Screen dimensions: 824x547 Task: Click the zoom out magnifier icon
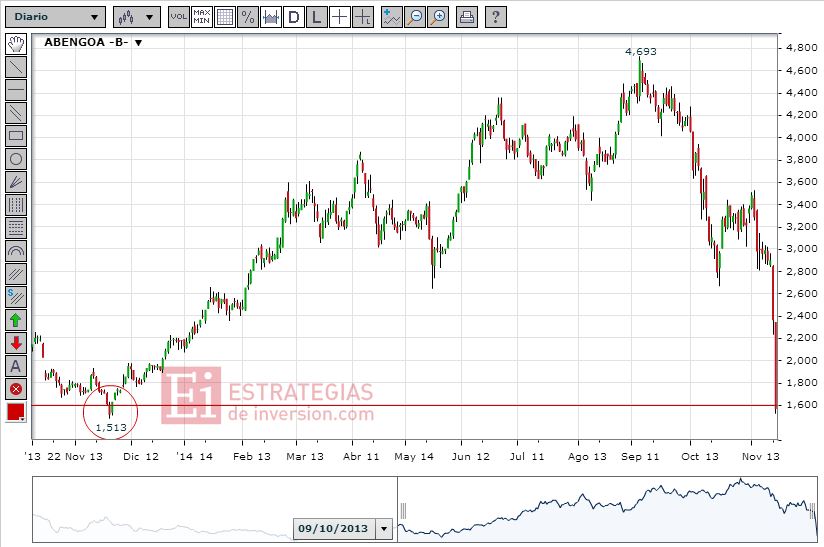[x=415, y=17]
